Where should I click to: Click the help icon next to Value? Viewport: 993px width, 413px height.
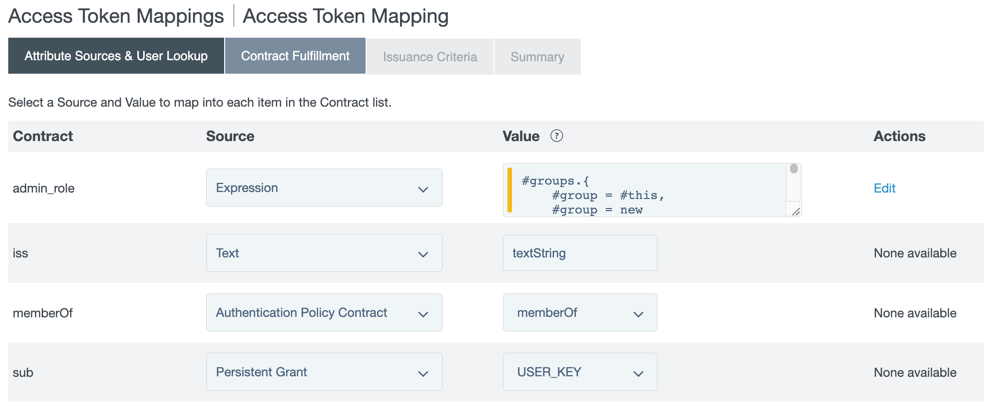point(557,136)
